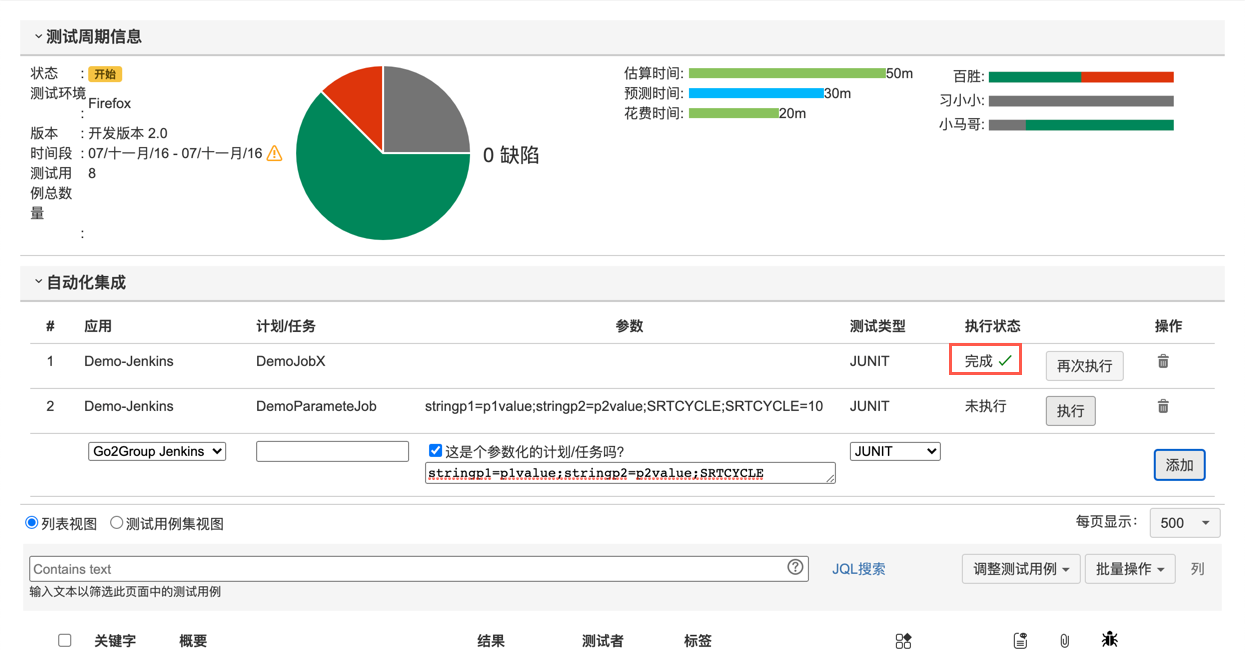The width and height of the screenshot is (1245, 653).
Task: Click the notes document column icon
Action: tap(1020, 640)
